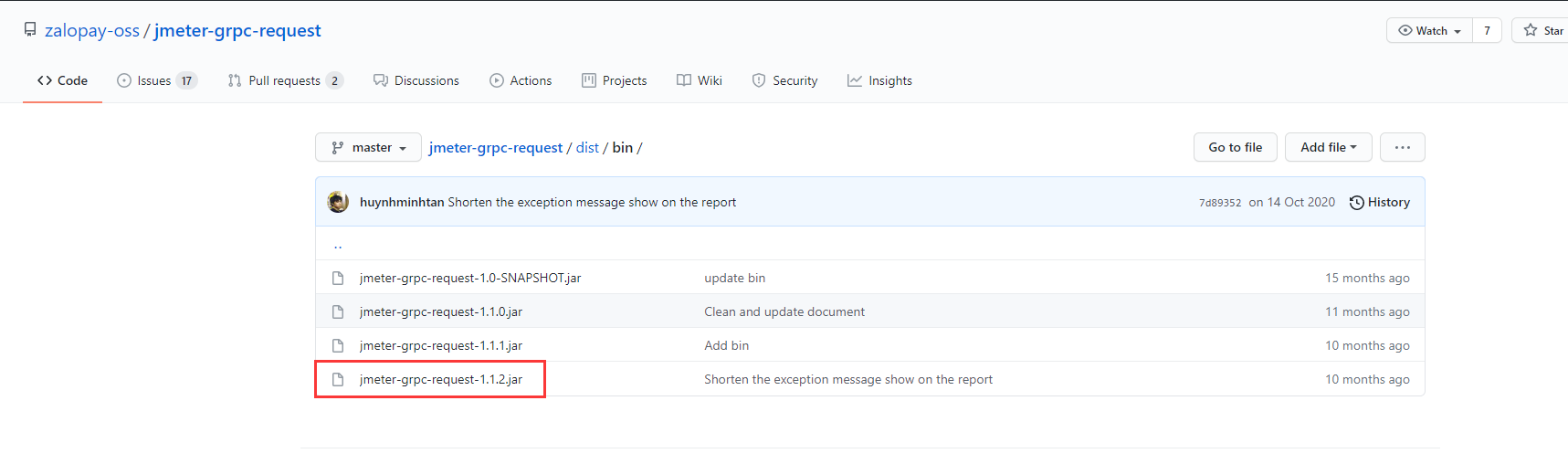The image size is (1568, 464).
Task: Open the Pull requests tab
Action: [x=286, y=80]
